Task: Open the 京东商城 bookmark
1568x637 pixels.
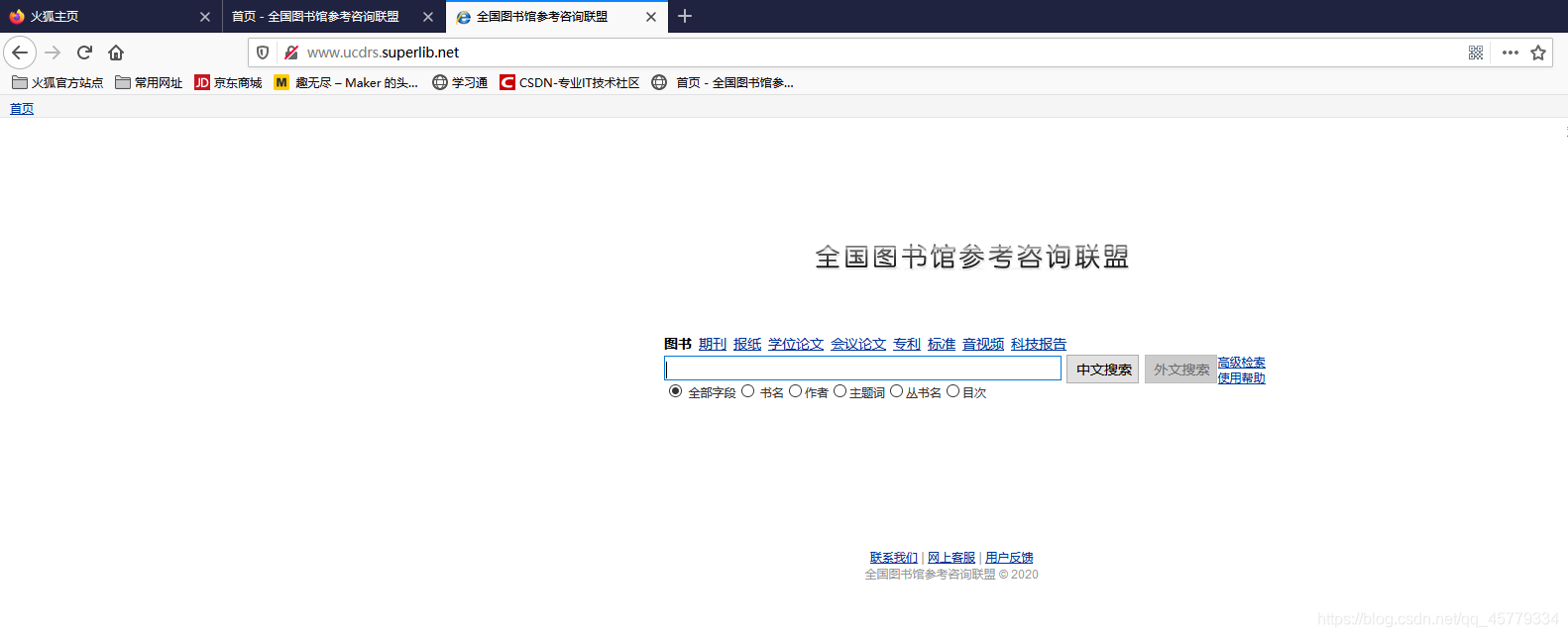Action: coord(228,82)
